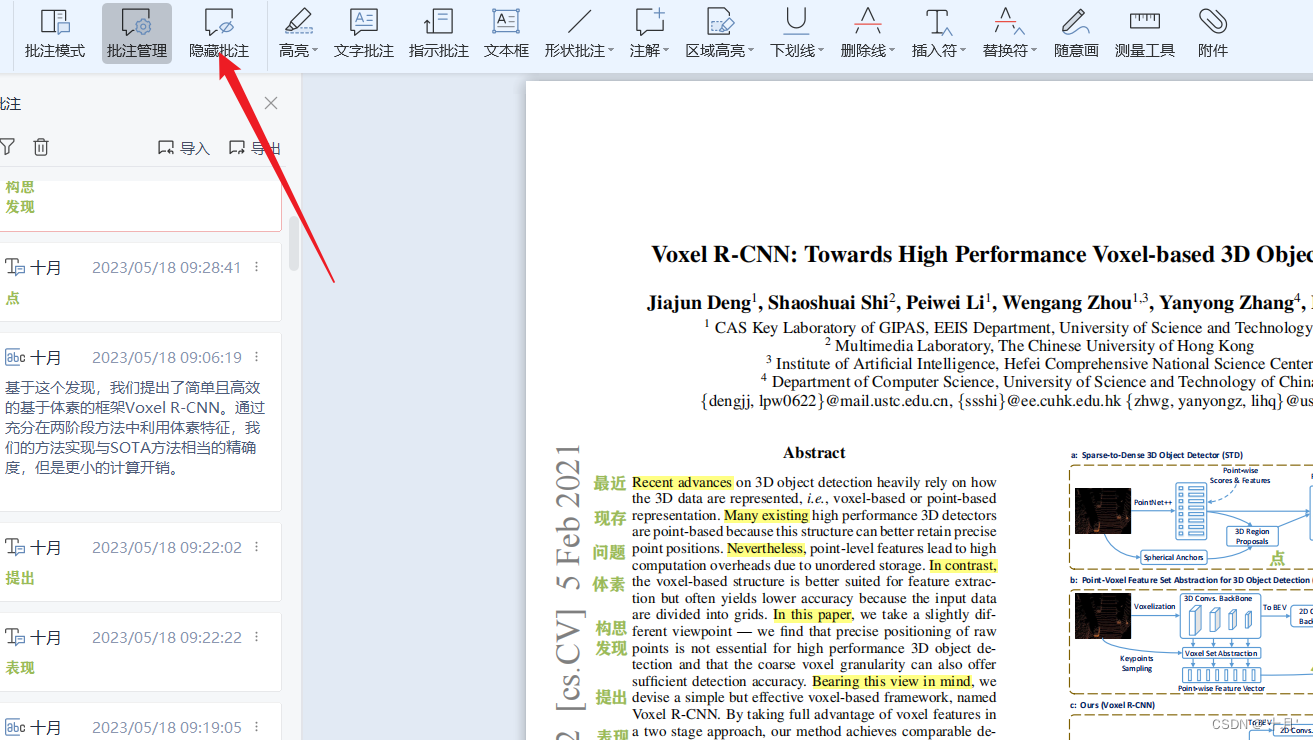Click 隐藏批注 to hide annotations

(219, 33)
